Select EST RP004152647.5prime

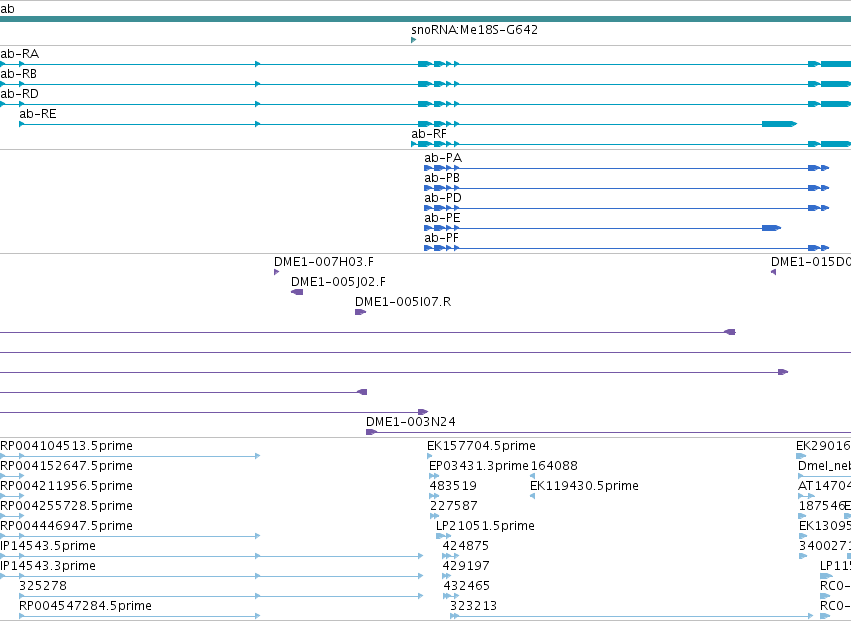pos(66,466)
